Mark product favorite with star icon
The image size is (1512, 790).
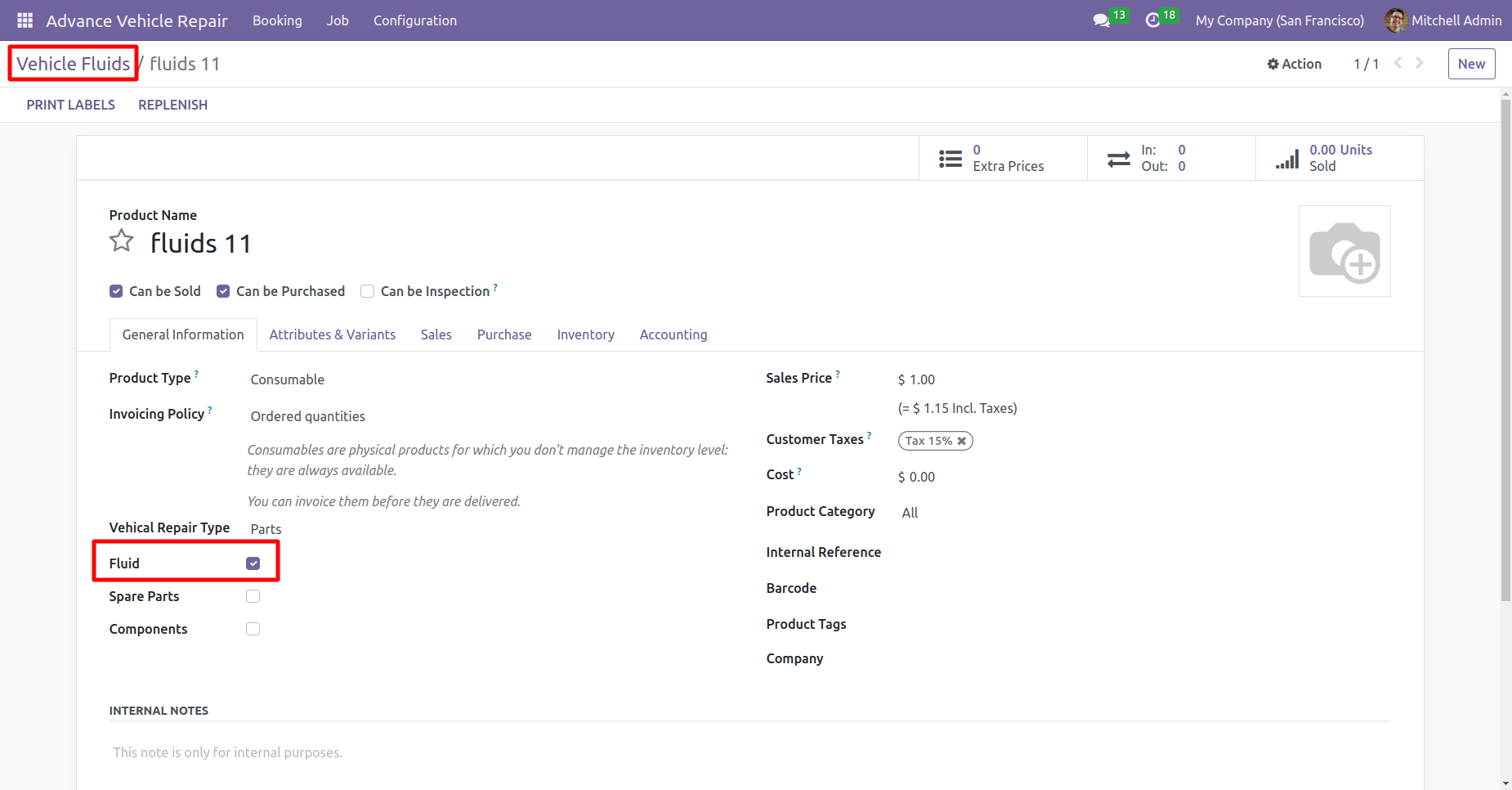point(122,241)
